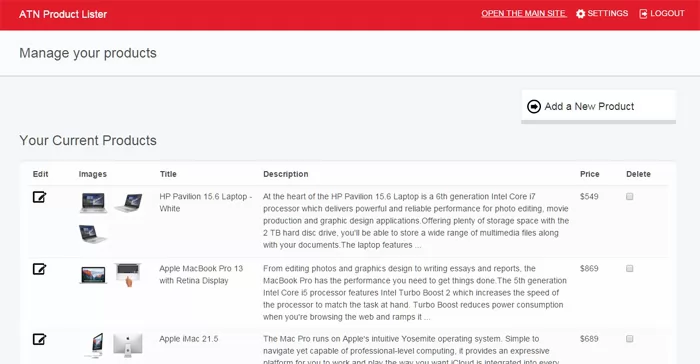The width and height of the screenshot is (700, 364).
Task: Tick the delete checkbox for Apple iMac 21.5
Action: 629,339
